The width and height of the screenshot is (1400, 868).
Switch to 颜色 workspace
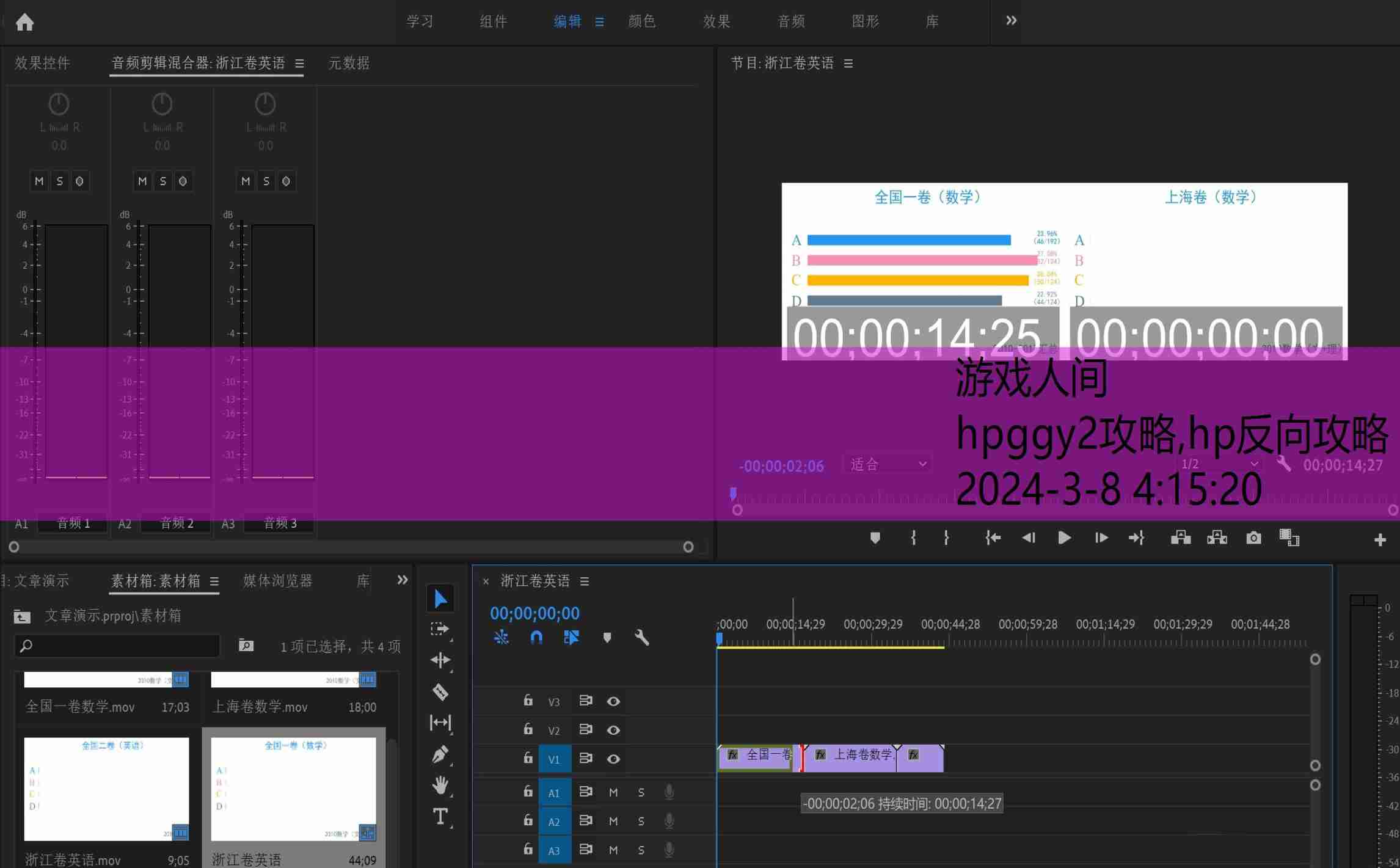coord(642,21)
